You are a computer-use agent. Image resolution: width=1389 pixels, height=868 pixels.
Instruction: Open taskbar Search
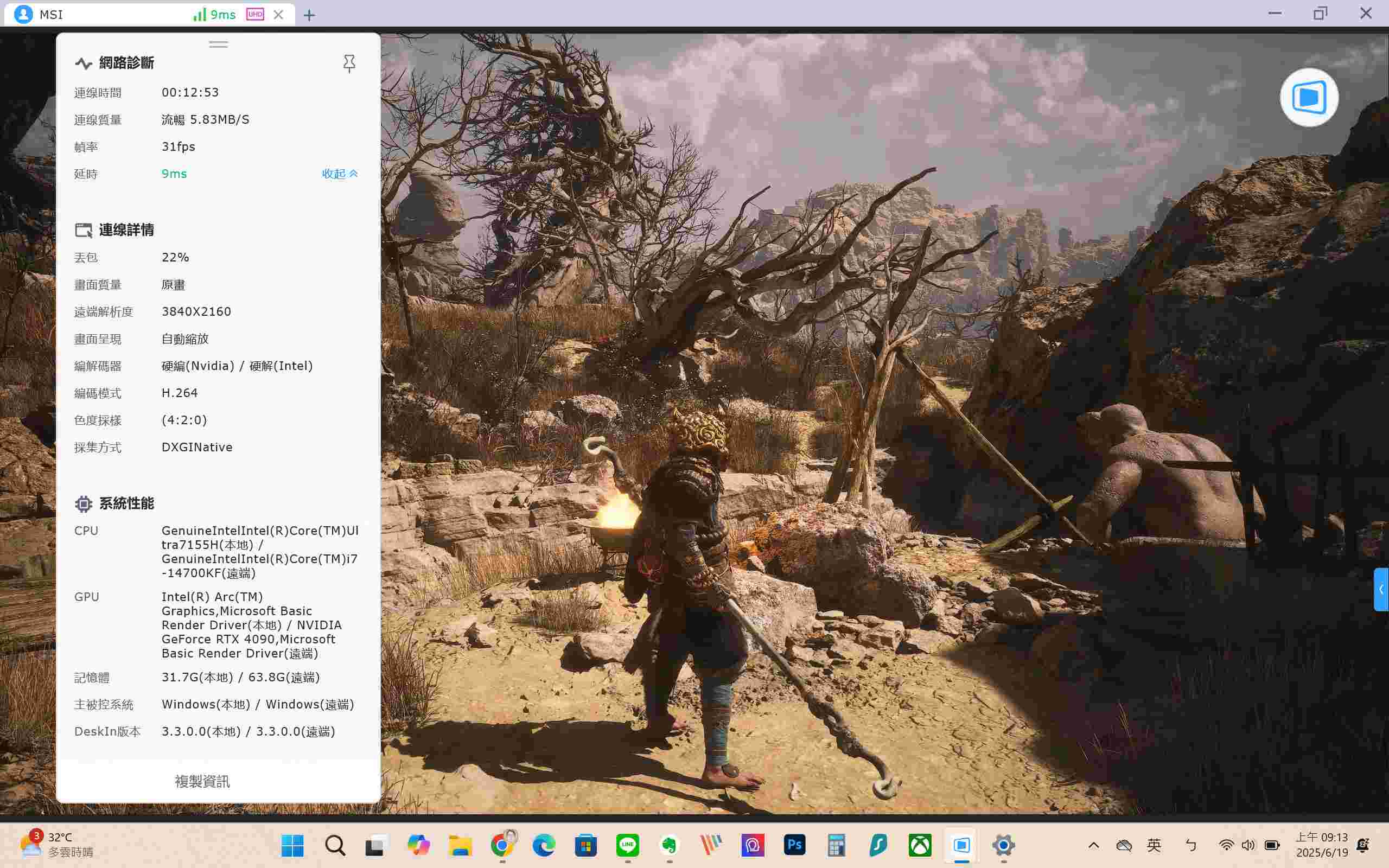click(335, 845)
